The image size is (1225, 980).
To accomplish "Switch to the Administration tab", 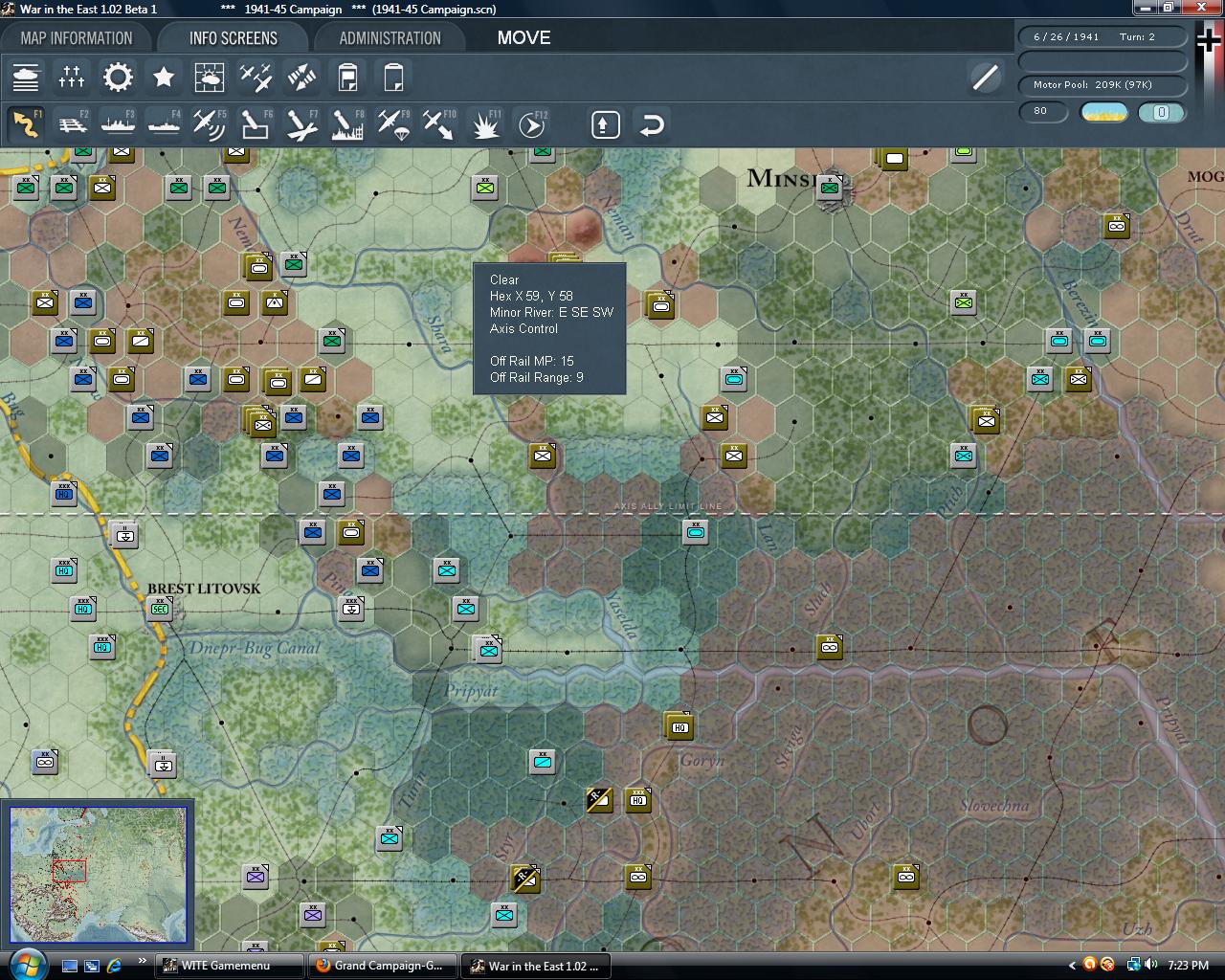I will pyautogui.click(x=390, y=38).
